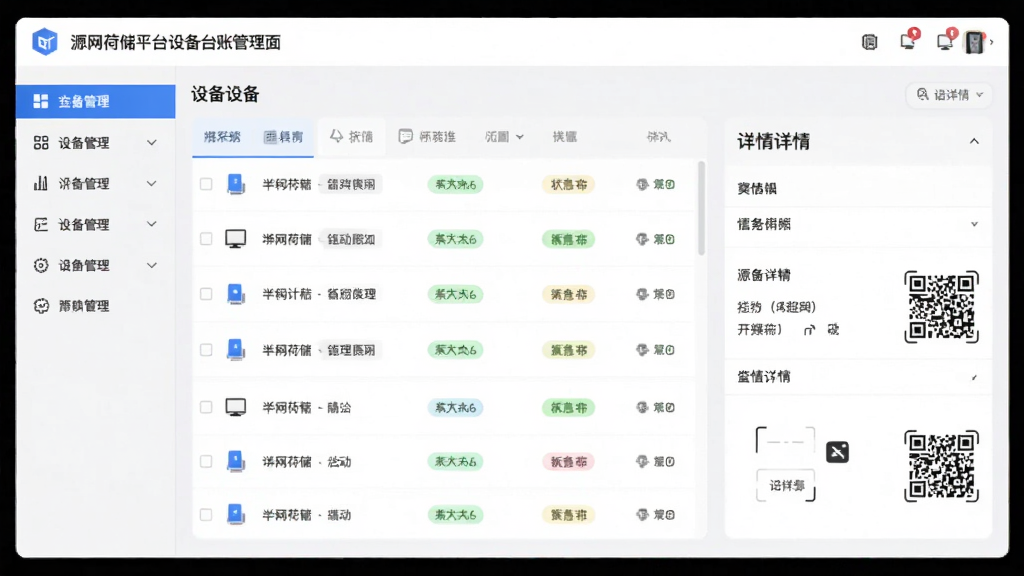The height and width of the screenshot is (576, 1024).
Task: Open the notification icon with red badge
Action: click(908, 40)
